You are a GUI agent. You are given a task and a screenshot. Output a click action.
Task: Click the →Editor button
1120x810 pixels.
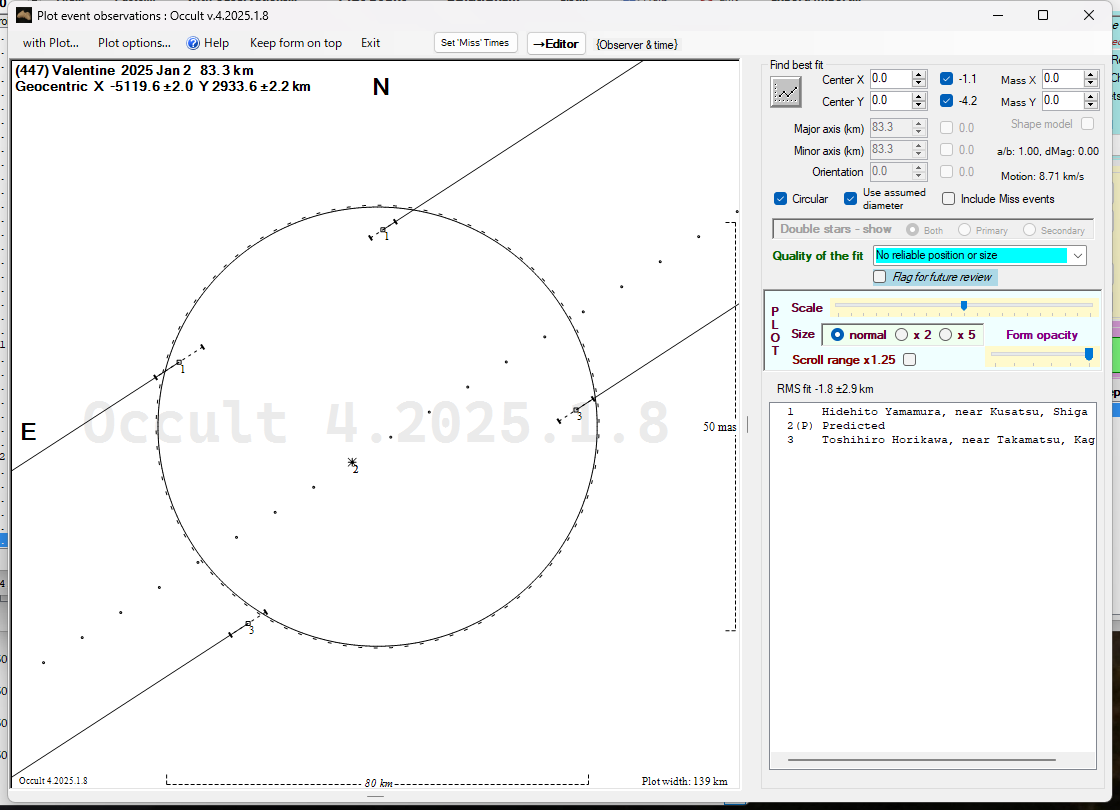(555, 43)
